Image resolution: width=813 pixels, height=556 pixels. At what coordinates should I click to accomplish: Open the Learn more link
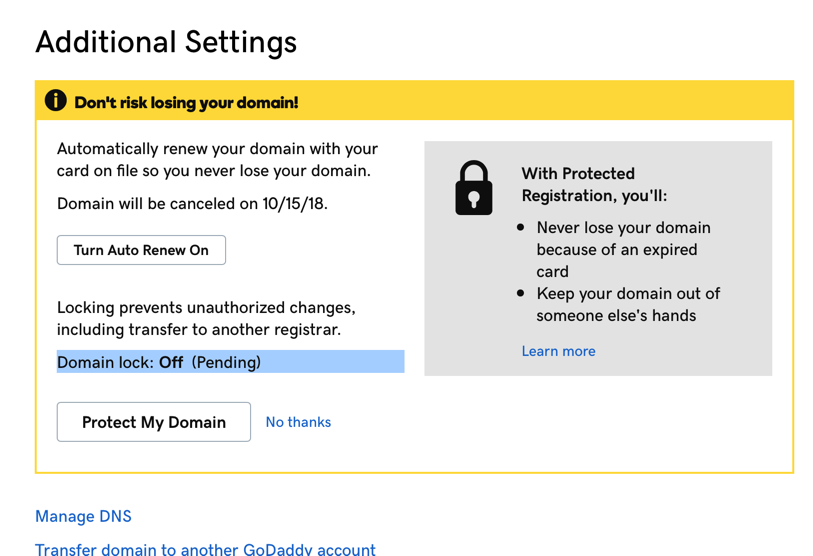point(558,351)
